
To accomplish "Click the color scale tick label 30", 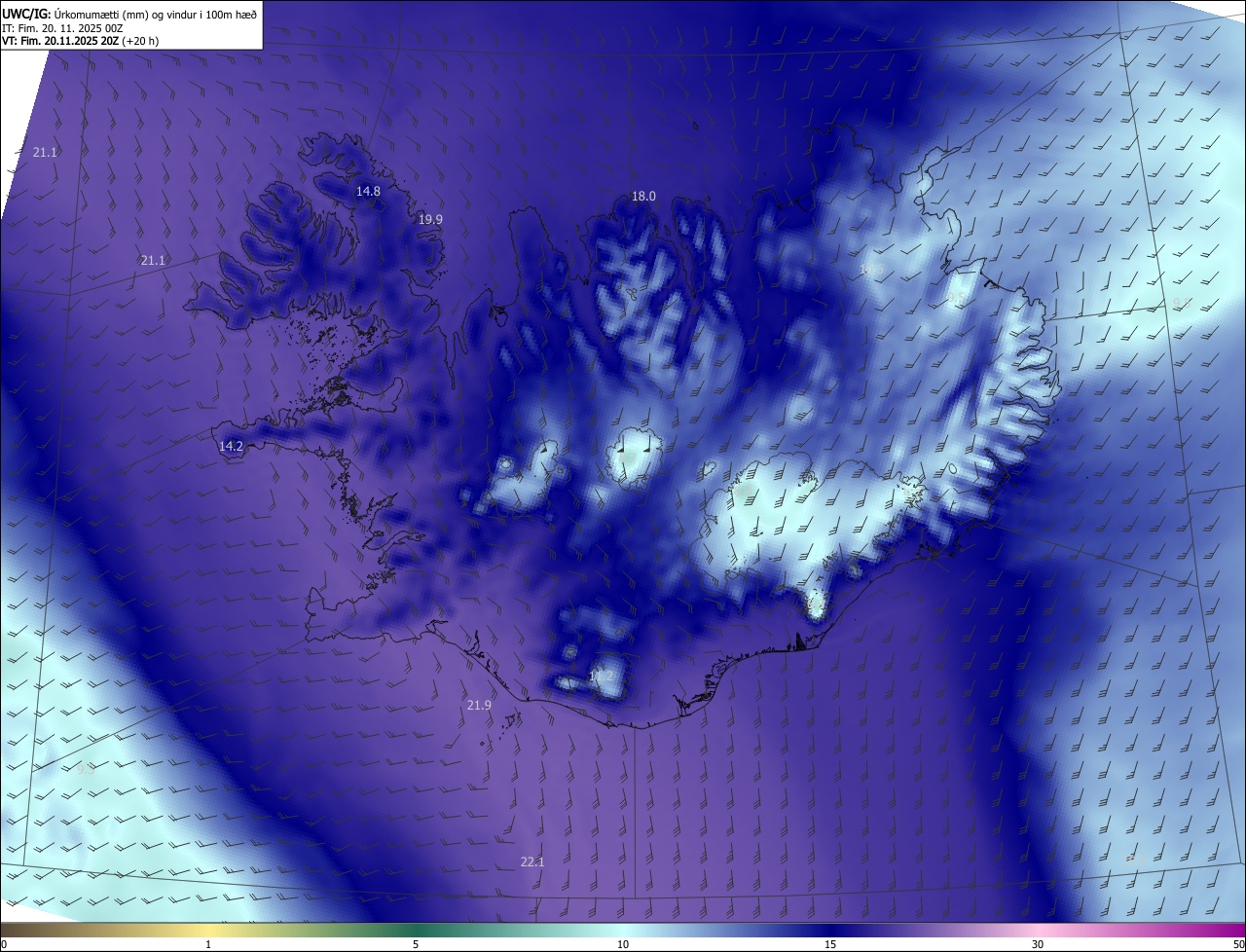I will pyautogui.click(x=1038, y=945).
